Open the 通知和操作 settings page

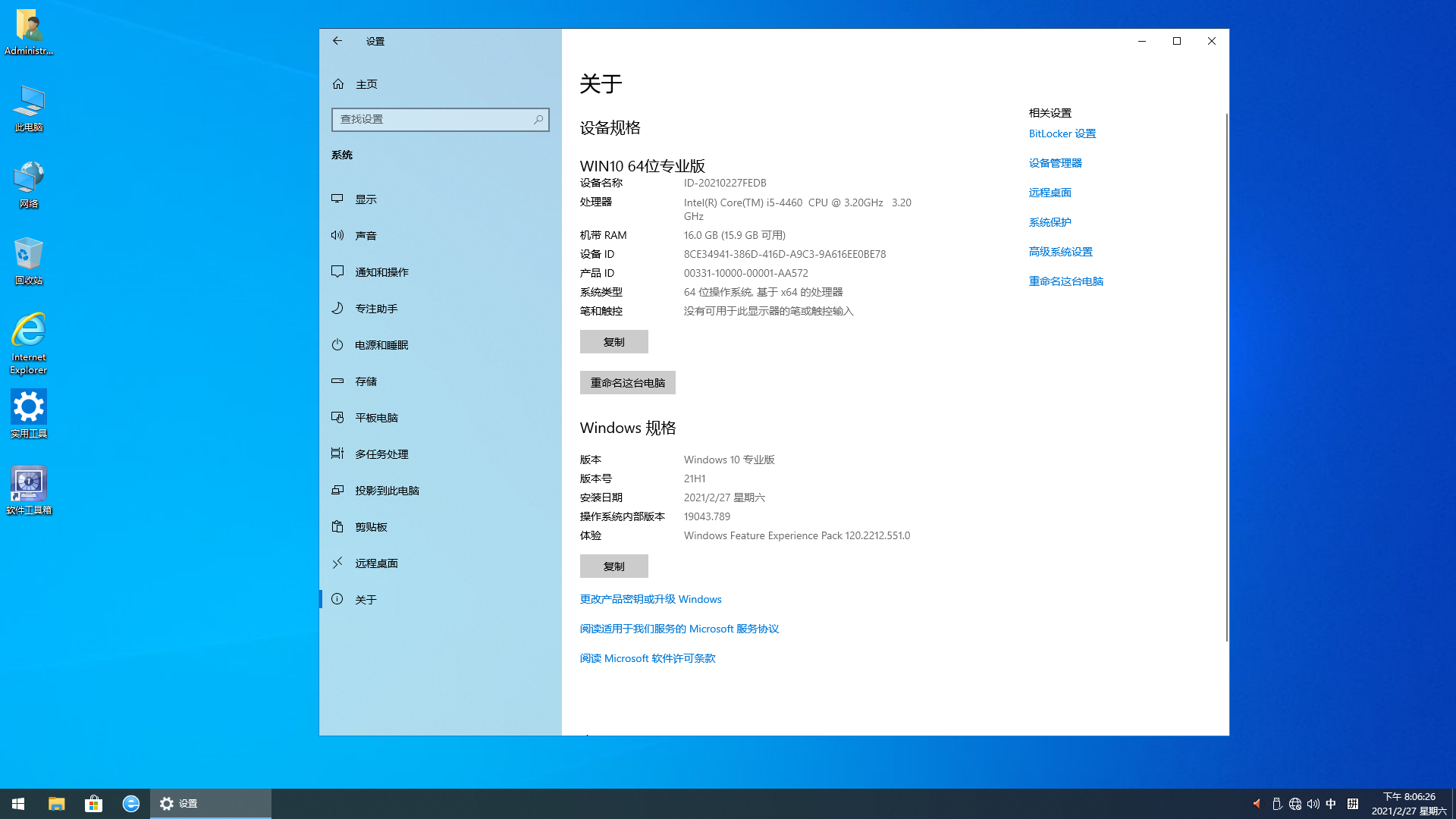(441, 272)
